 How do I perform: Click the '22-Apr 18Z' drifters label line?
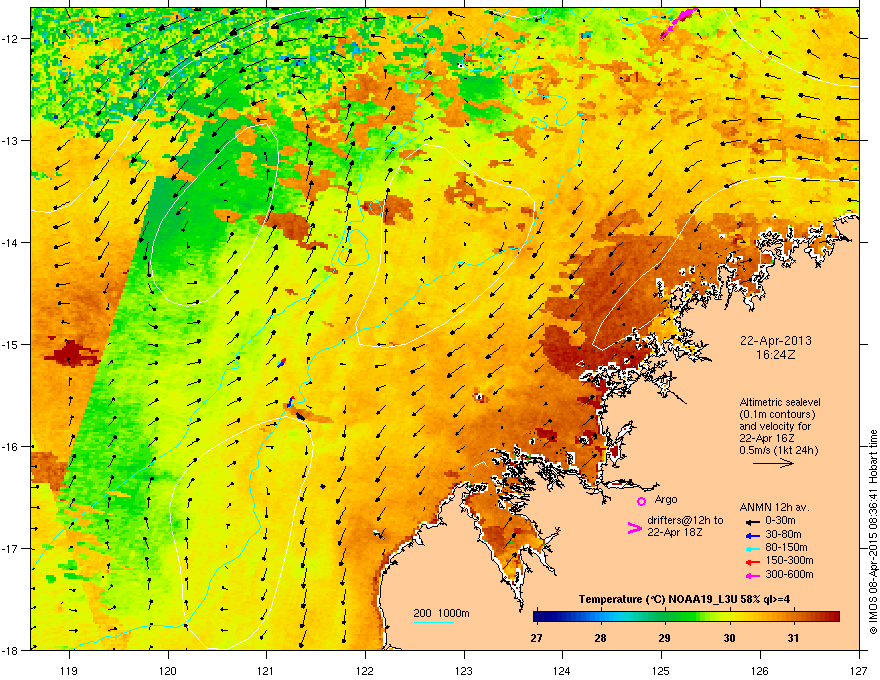[x=675, y=532]
